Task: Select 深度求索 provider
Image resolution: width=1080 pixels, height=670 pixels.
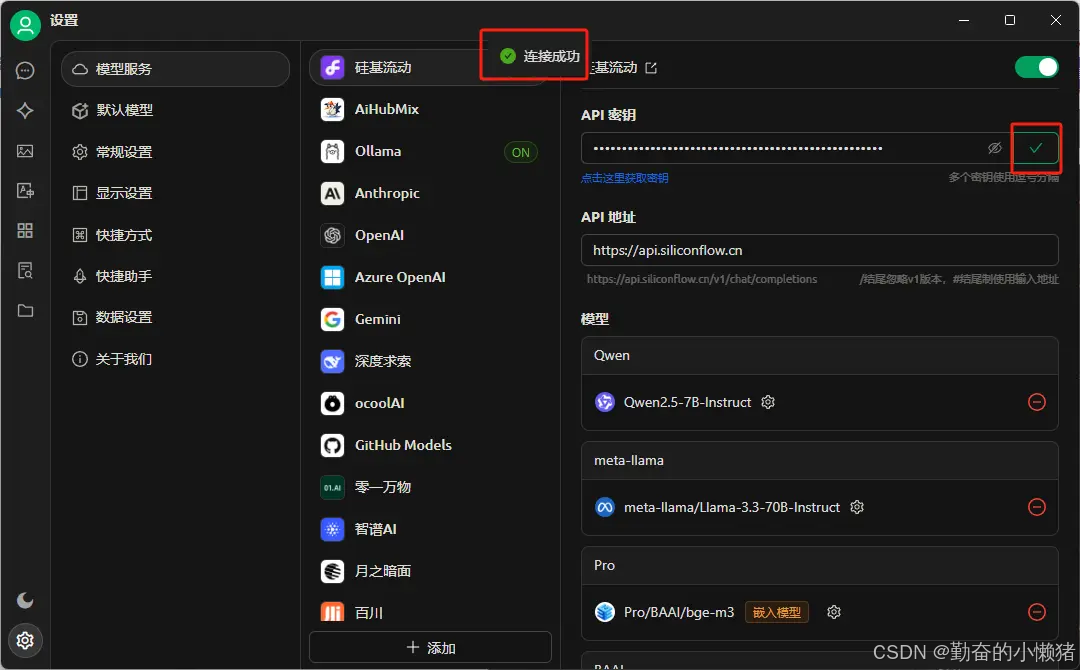Action: 430,362
